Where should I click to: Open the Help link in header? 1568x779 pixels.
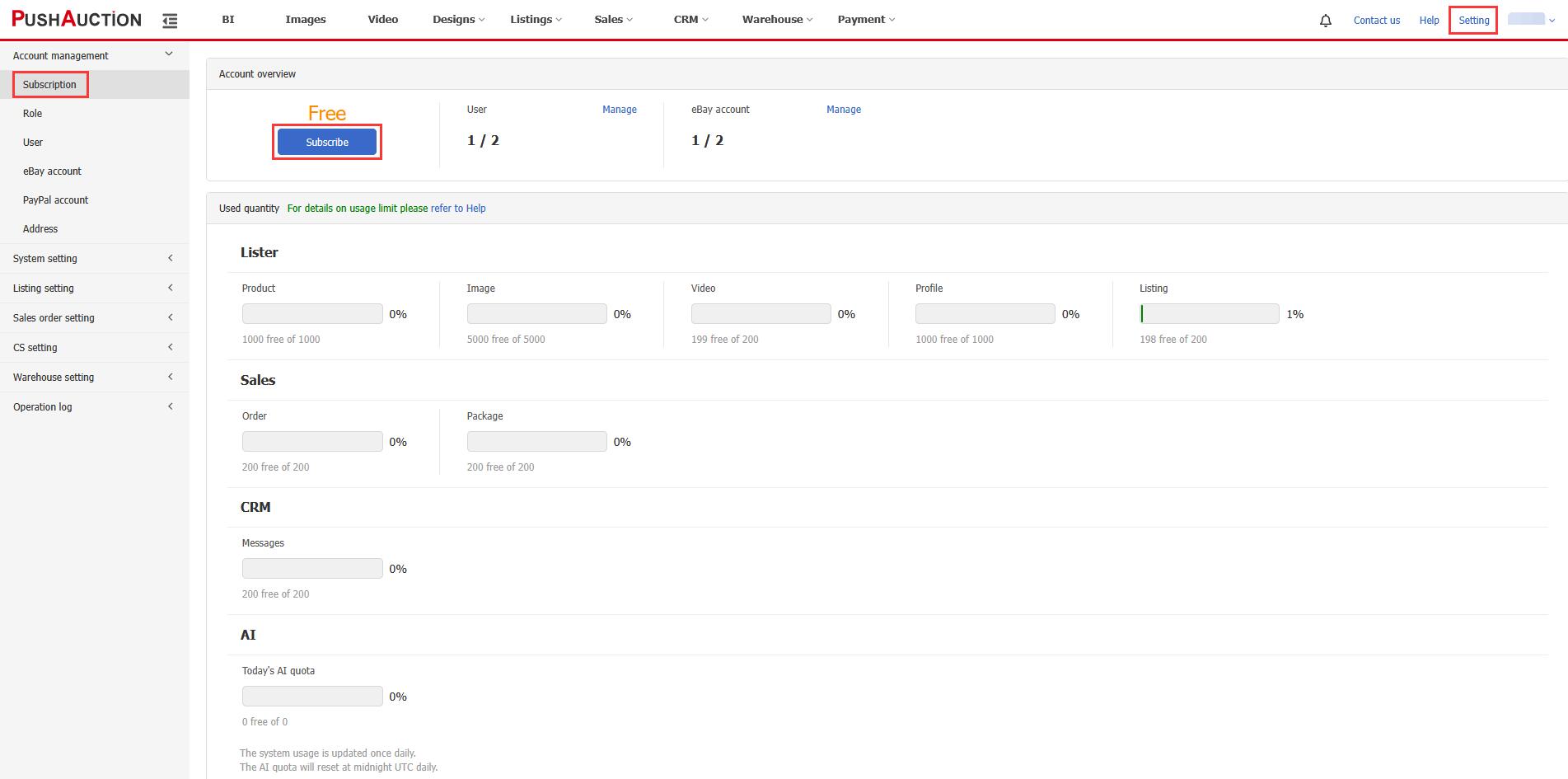pos(1430,21)
